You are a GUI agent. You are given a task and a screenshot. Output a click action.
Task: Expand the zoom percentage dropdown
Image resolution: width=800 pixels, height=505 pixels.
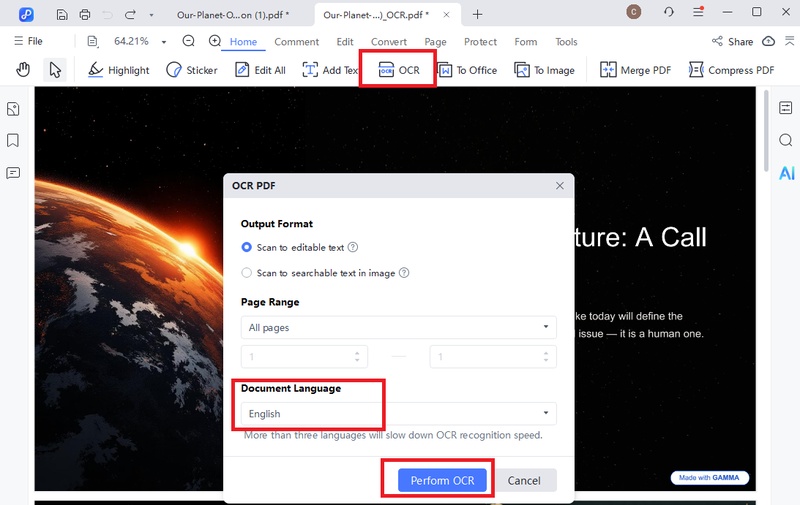pyautogui.click(x=164, y=42)
